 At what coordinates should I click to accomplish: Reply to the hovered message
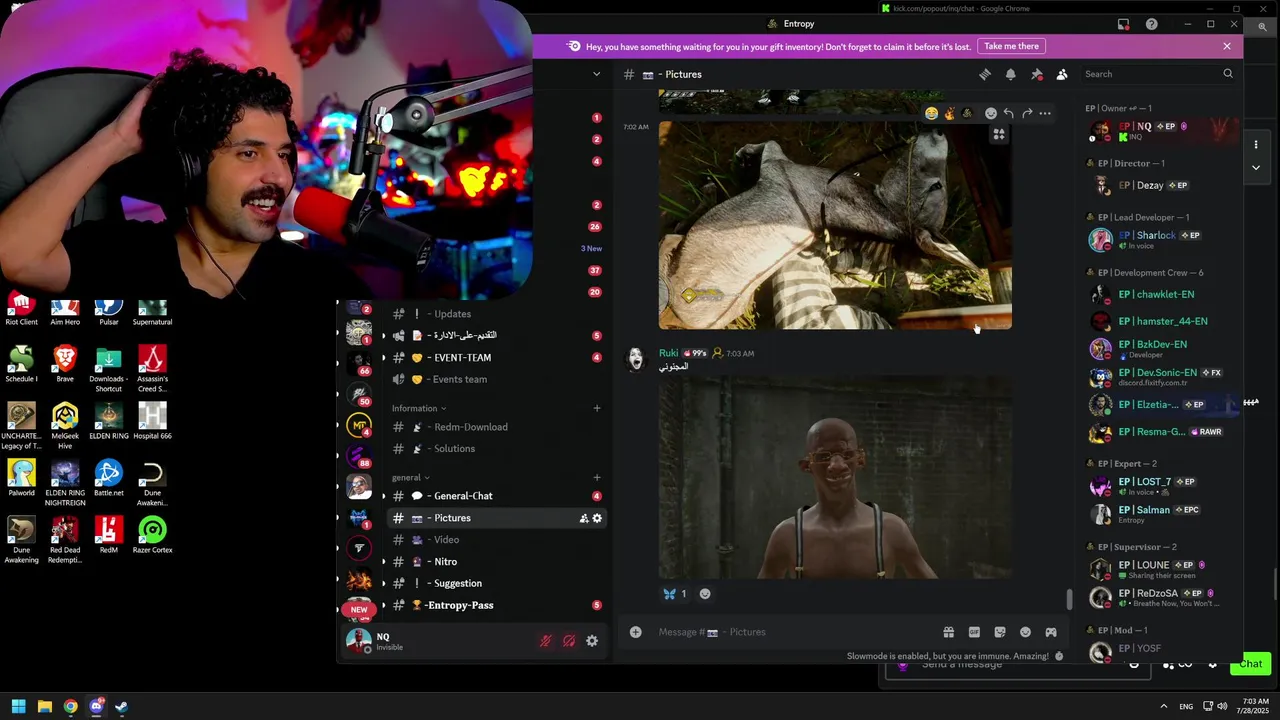(1009, 113)
